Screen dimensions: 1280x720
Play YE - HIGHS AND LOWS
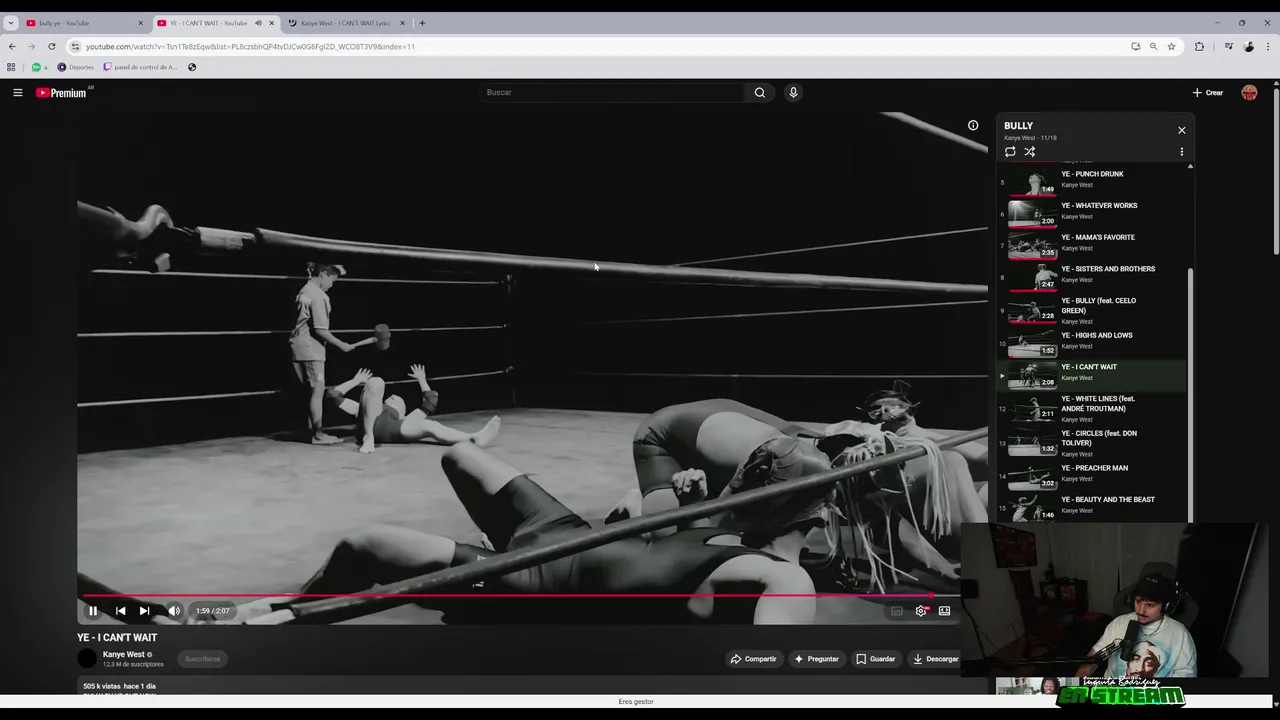click(x=1092, y=342)
